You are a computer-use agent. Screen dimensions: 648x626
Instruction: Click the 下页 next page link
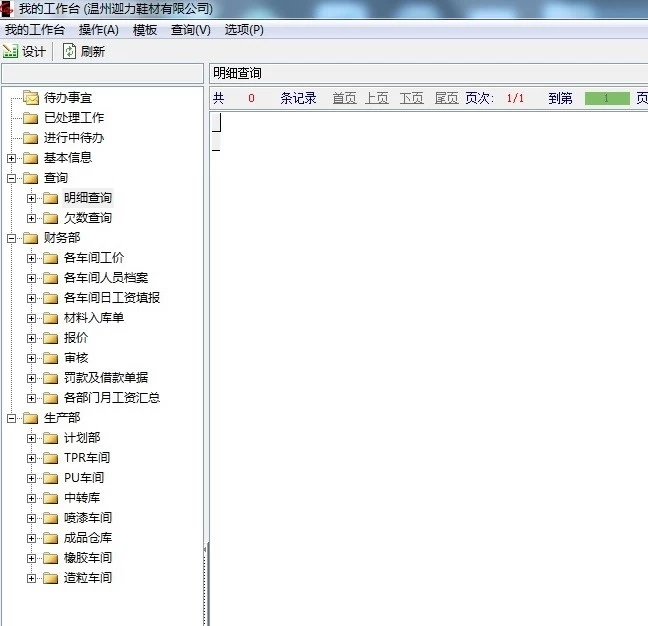pyautogui.click(x=411, y=98)
